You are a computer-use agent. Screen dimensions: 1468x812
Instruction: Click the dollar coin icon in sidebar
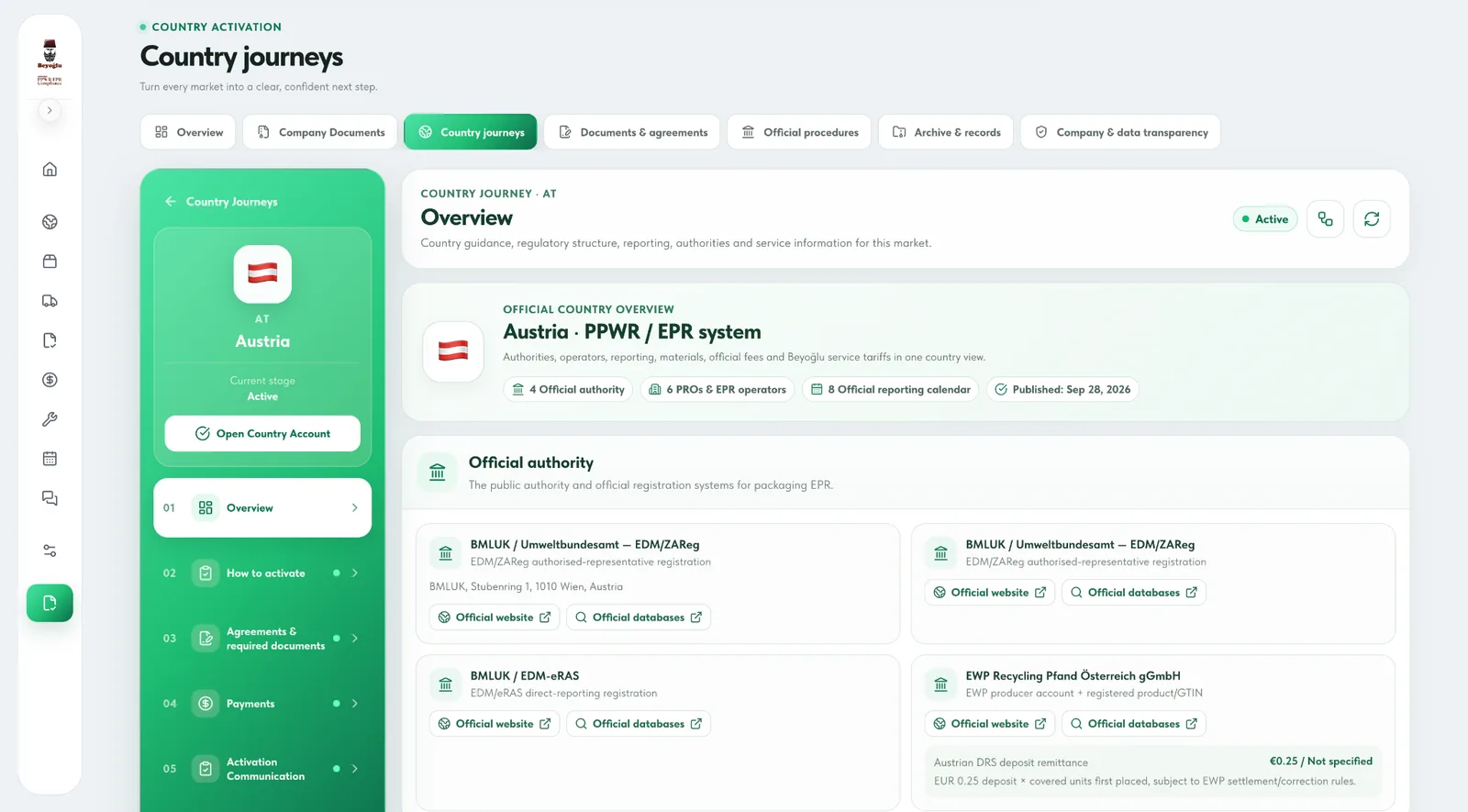[x=50, y=380]
